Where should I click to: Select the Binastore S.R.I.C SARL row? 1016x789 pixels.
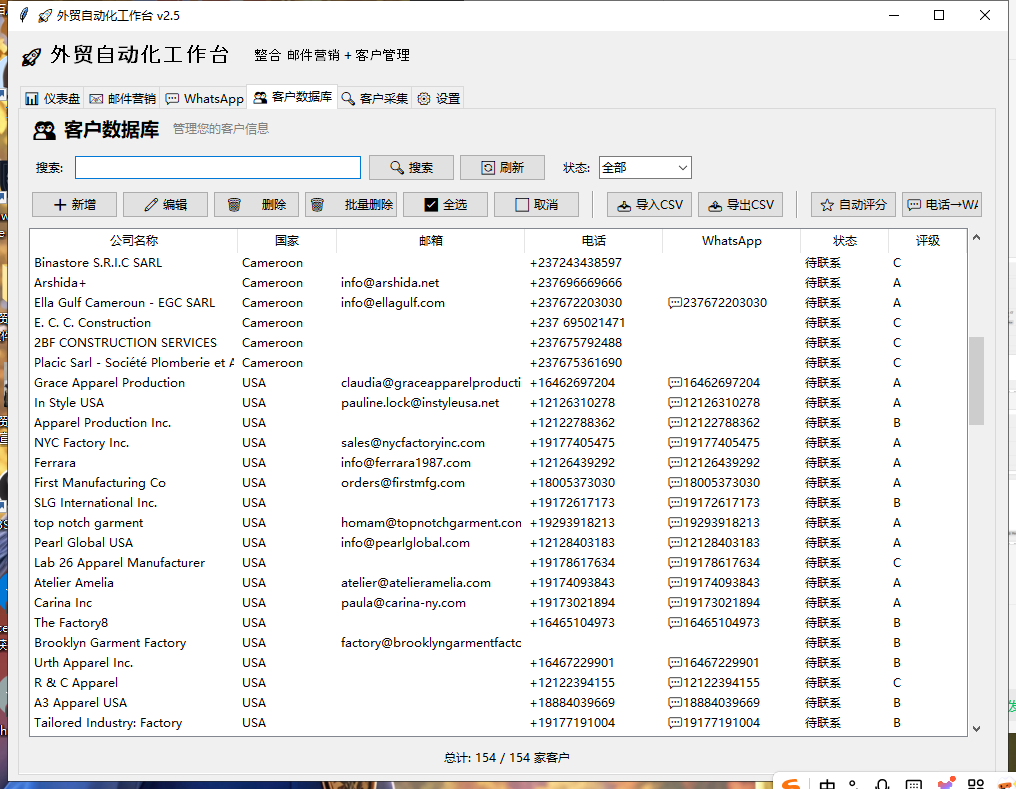498,262
